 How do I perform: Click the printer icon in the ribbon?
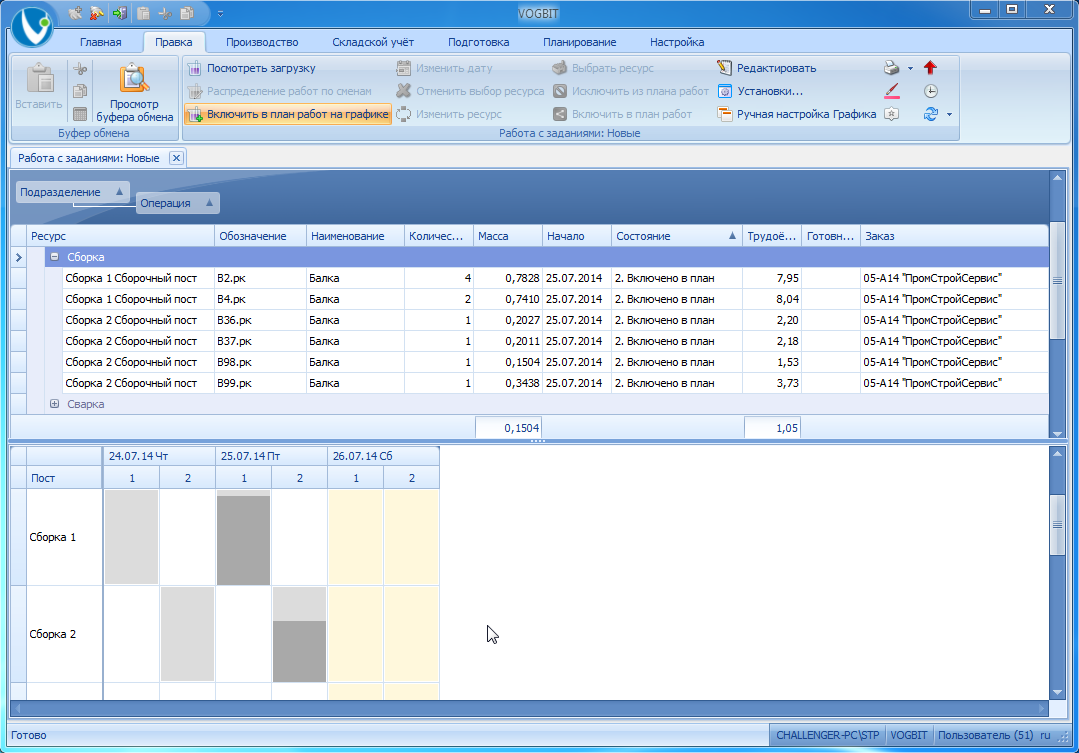(x=892, y=67)
